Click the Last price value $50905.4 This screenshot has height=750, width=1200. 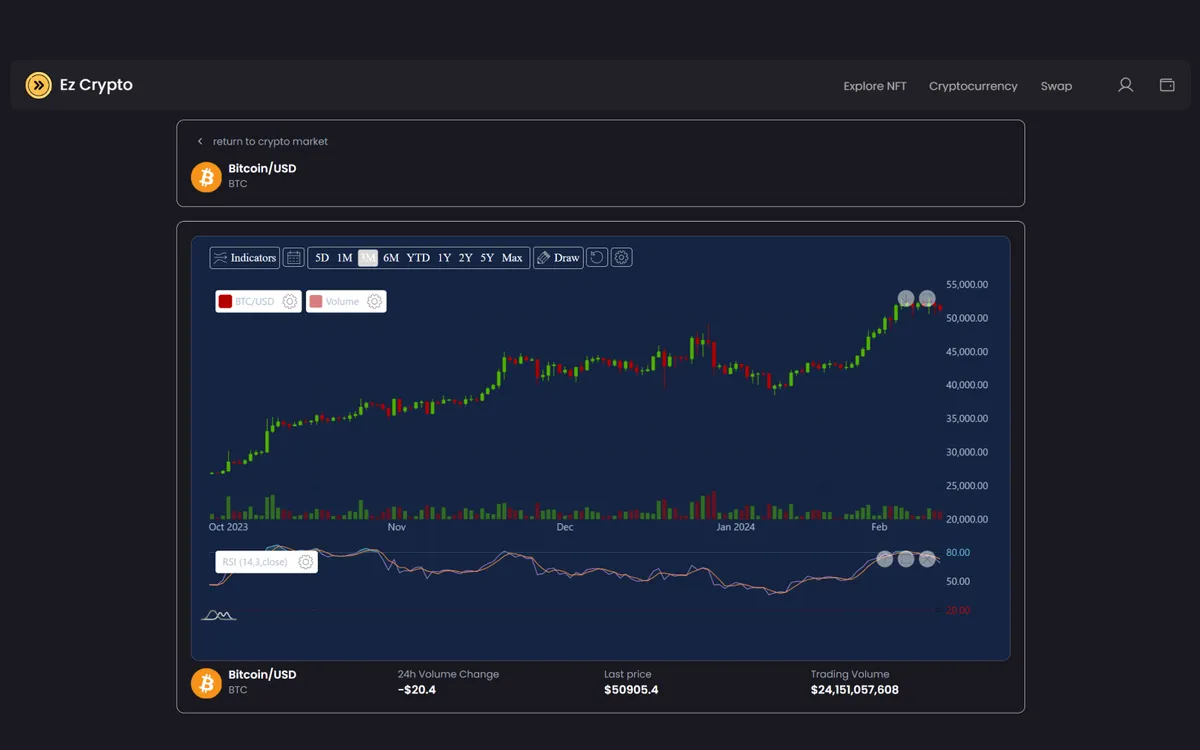[x=631, y=690]
